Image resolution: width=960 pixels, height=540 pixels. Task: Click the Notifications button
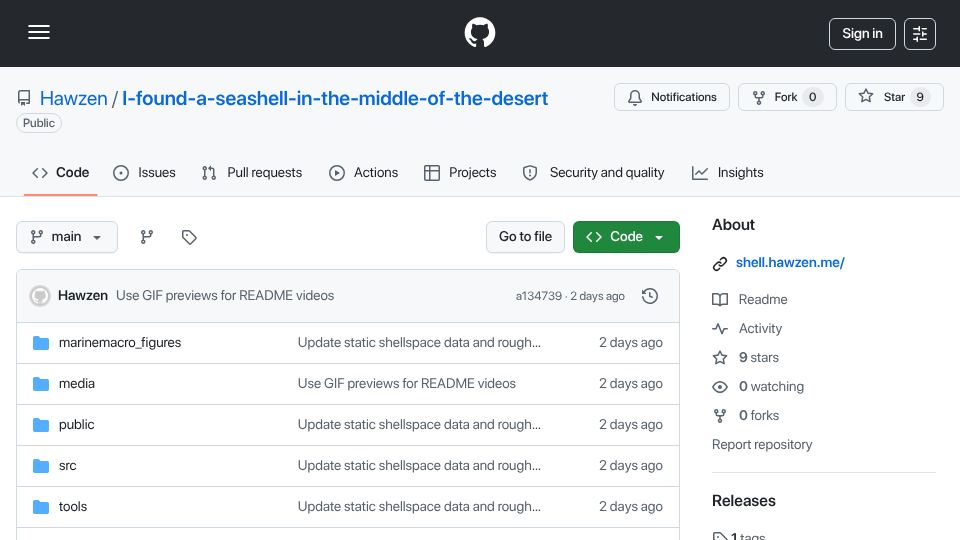tap(672, 97)
